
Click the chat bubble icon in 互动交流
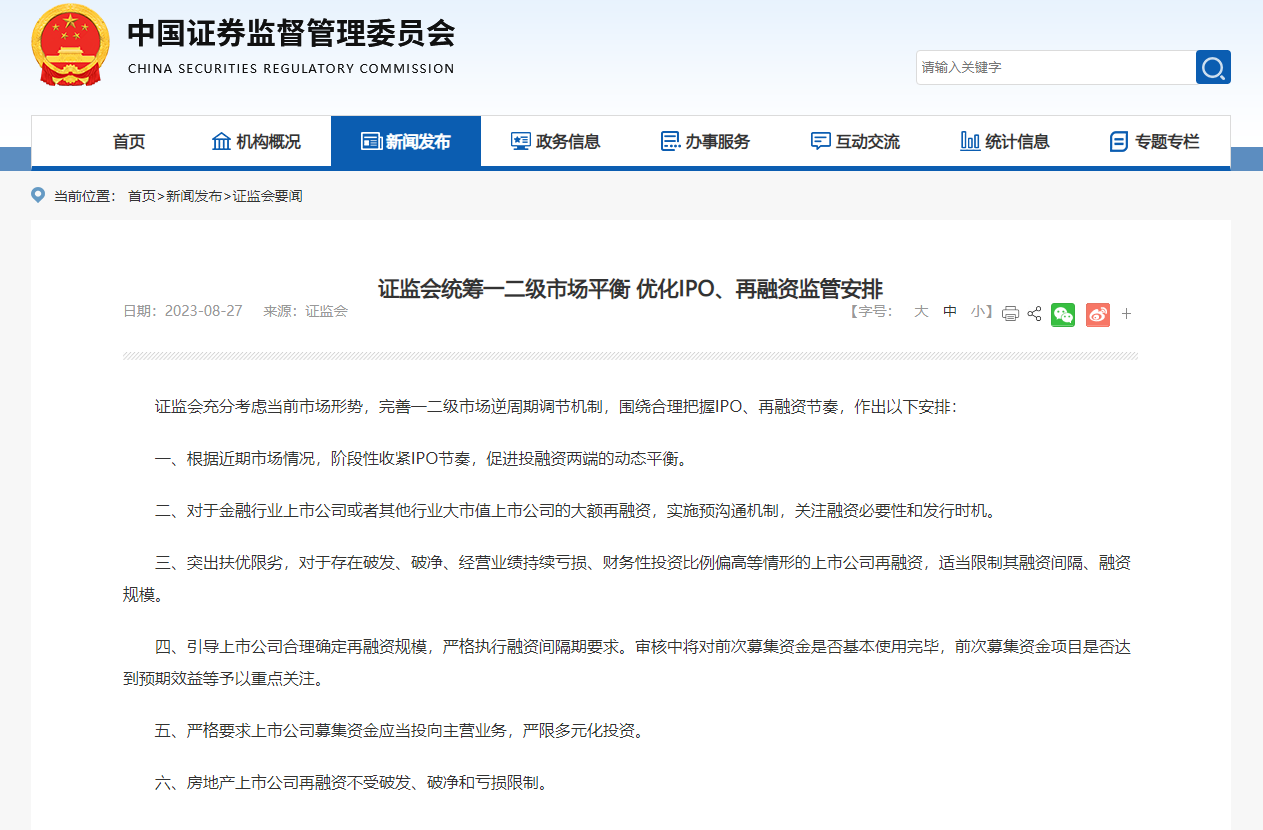[x=821, y=141]
